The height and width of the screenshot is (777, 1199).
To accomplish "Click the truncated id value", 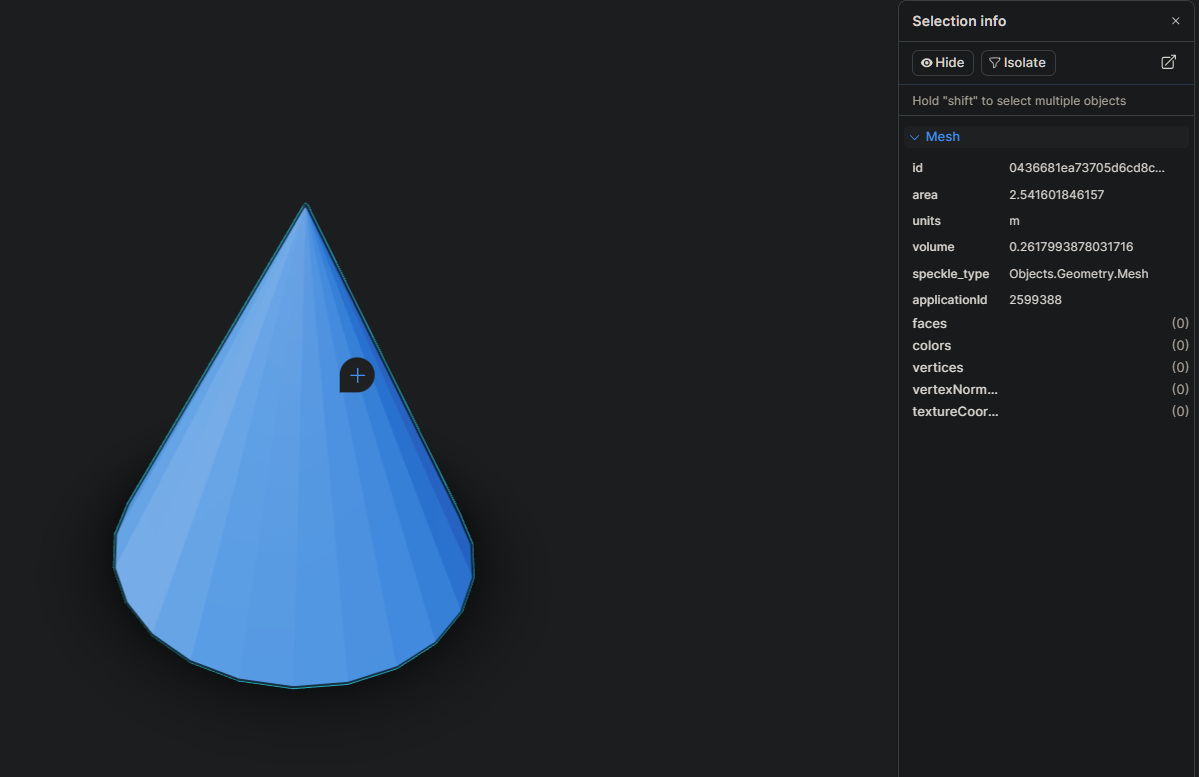I will (x=1086, y=168).
